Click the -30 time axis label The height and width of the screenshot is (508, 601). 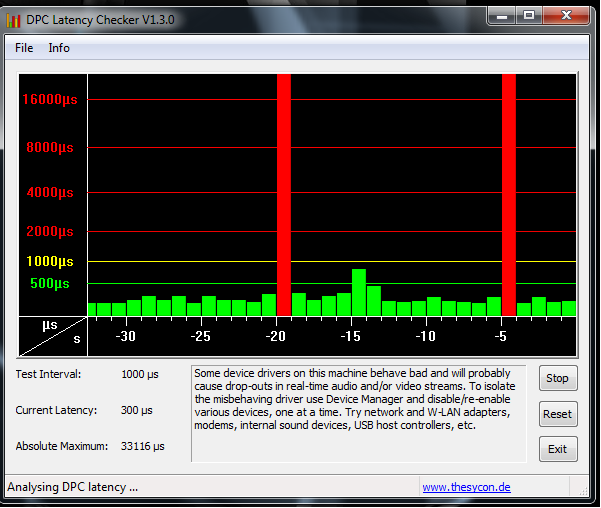tap(126, 336)
